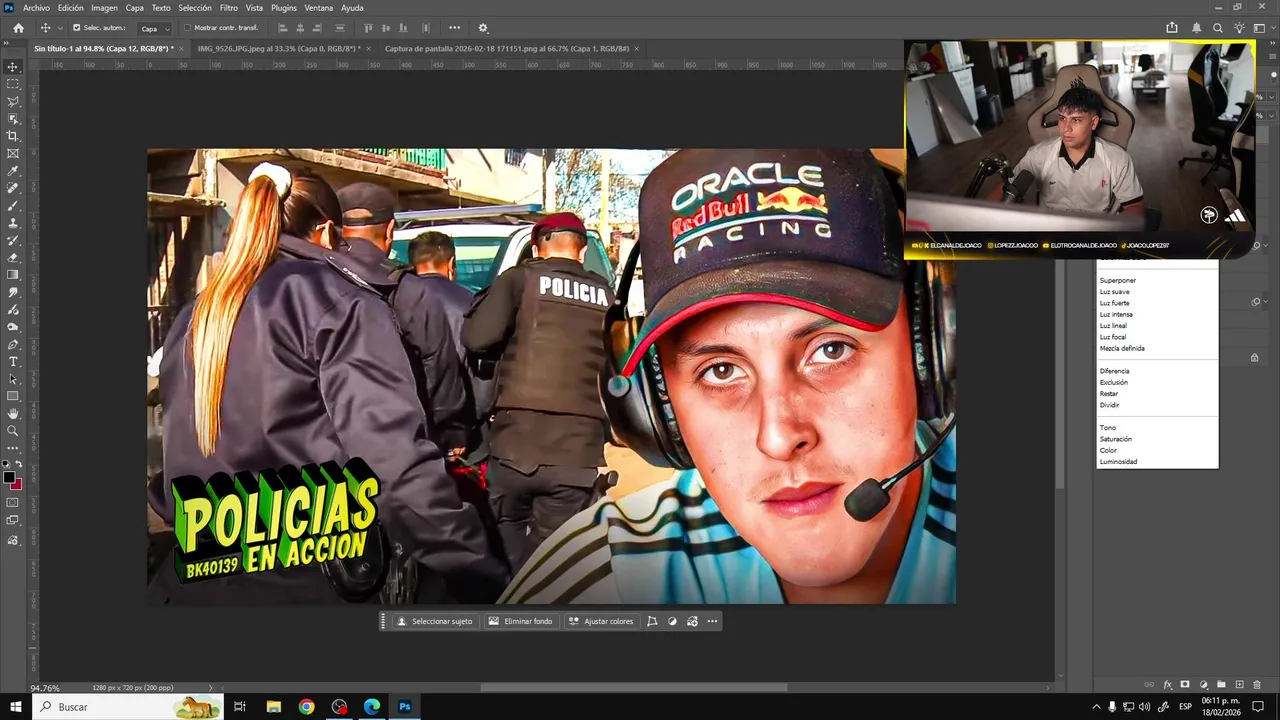Swap foreground and background colors
This screenshot has width=1280, height=720.
(19, 465)
